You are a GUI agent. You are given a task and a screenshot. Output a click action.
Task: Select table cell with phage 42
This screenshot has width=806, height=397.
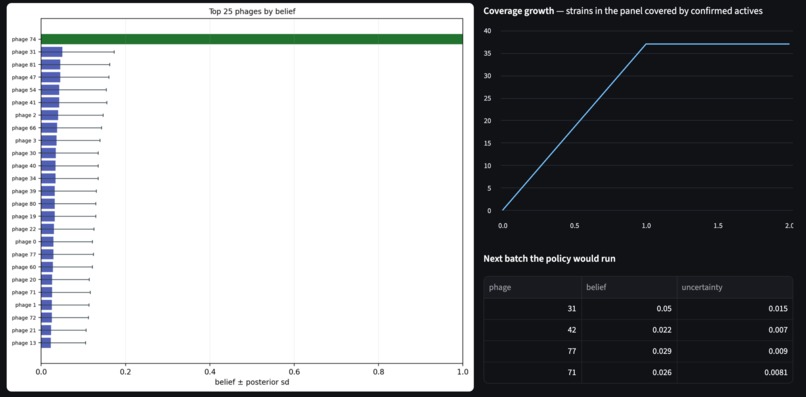pos(533,330)
